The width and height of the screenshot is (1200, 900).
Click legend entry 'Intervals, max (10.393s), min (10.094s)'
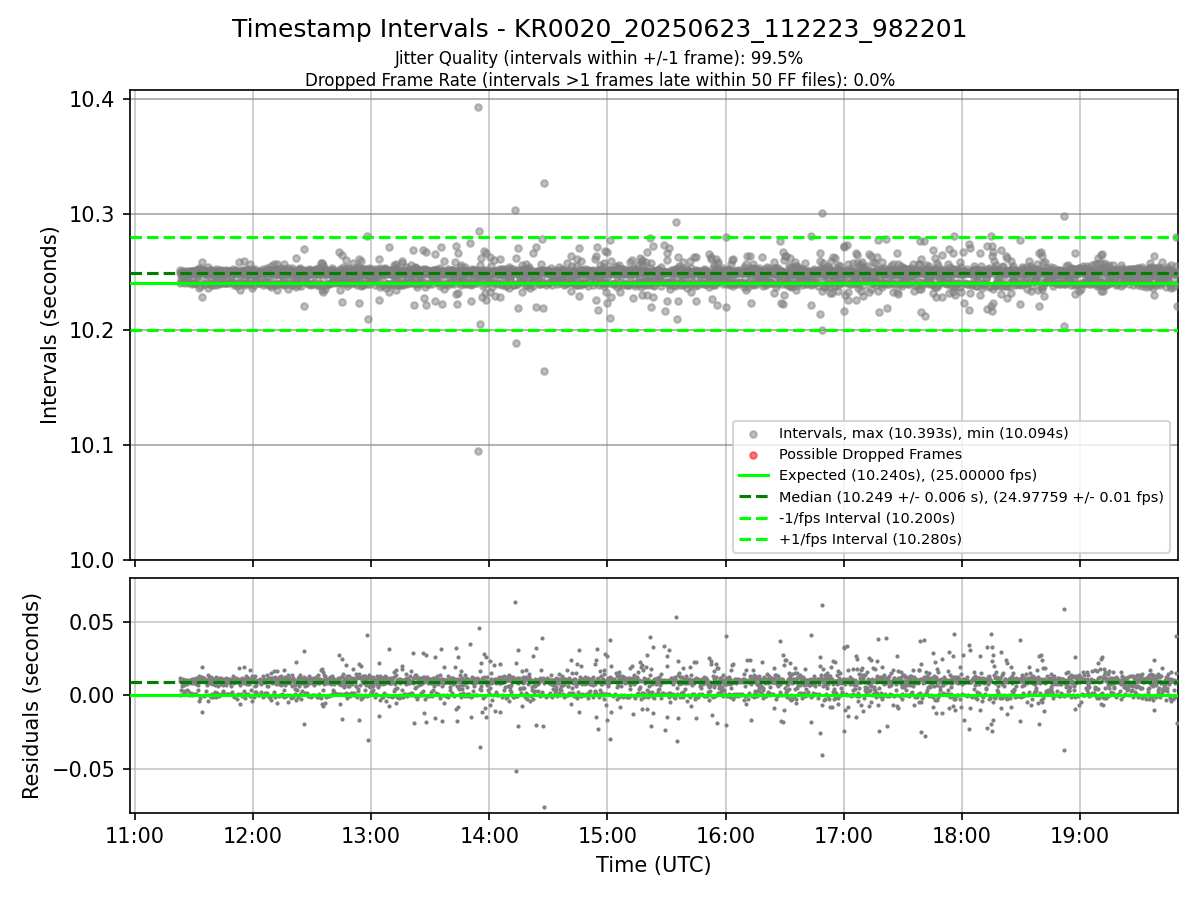pyautogui.click(x=923, y=433)
